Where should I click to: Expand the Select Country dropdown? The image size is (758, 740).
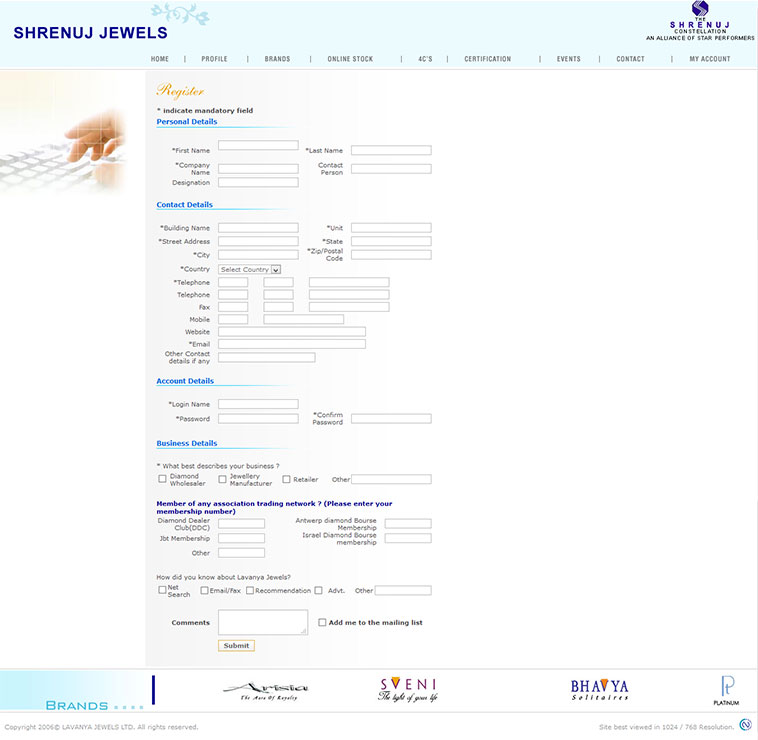(249, 270)
